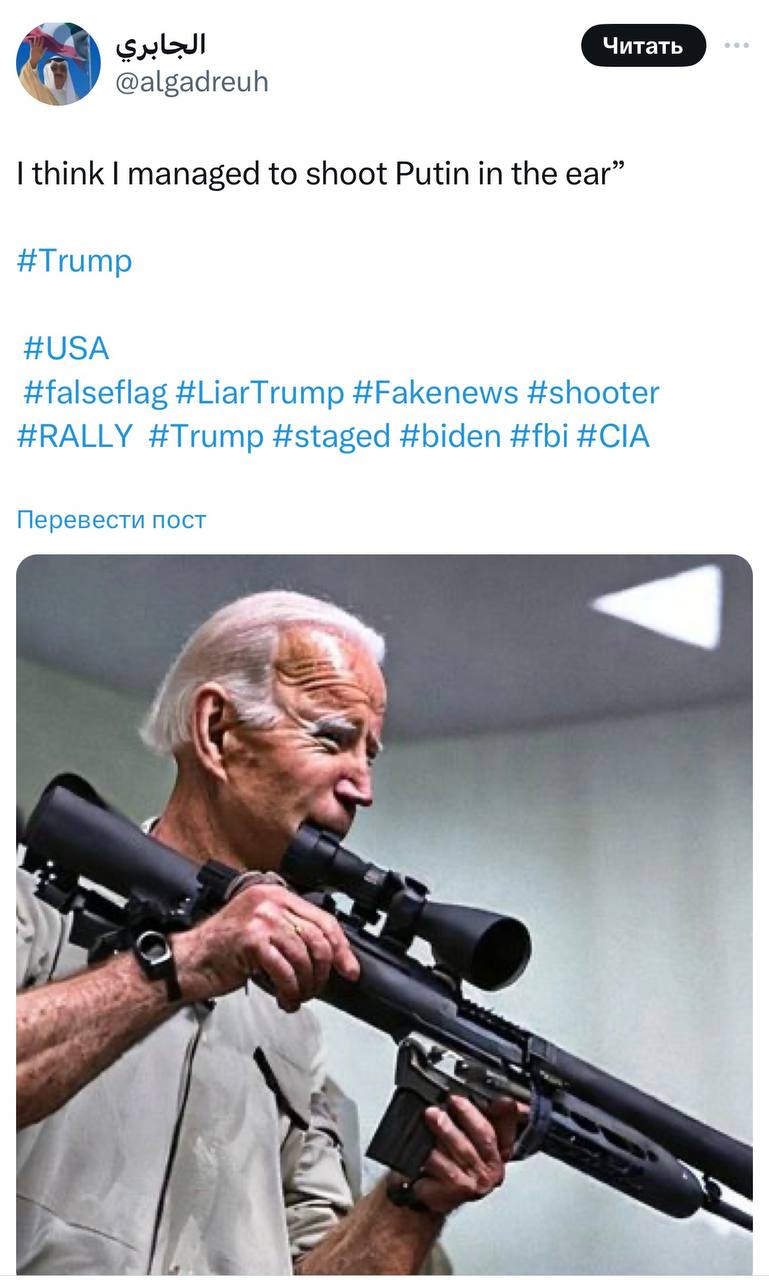Screen dimensions: 769x1280
Task: Select the #staged hashtag
Action: tap(331, 437)
